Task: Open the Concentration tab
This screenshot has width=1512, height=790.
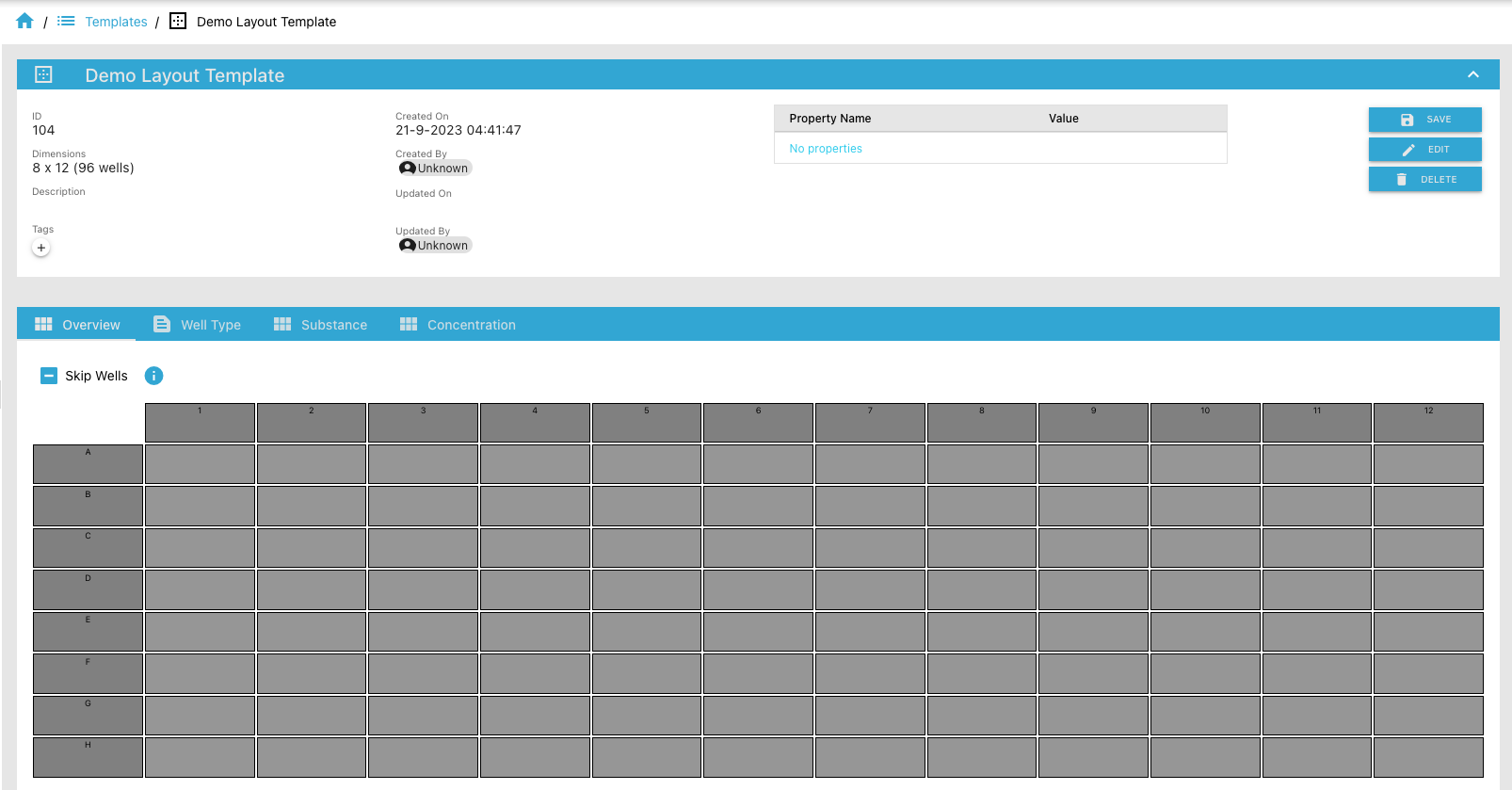Action: pyautogui.click(x=458, y=325)
